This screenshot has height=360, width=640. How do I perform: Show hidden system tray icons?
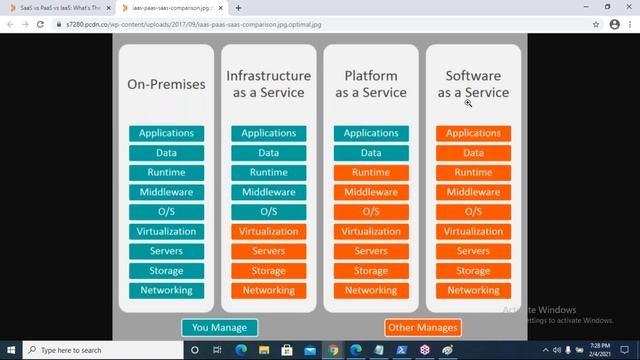coord(545,350)
